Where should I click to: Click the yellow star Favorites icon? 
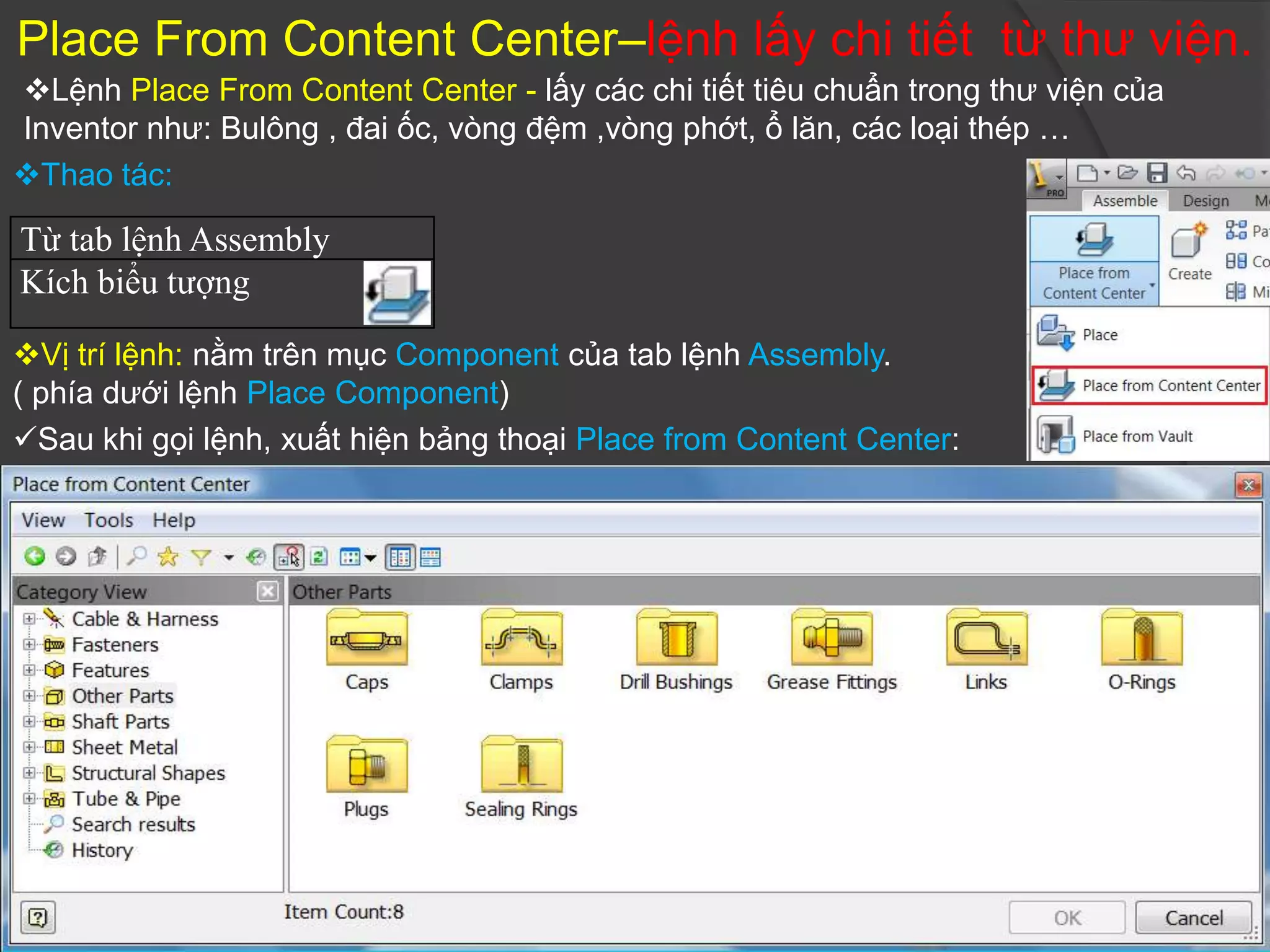(168, 557)
